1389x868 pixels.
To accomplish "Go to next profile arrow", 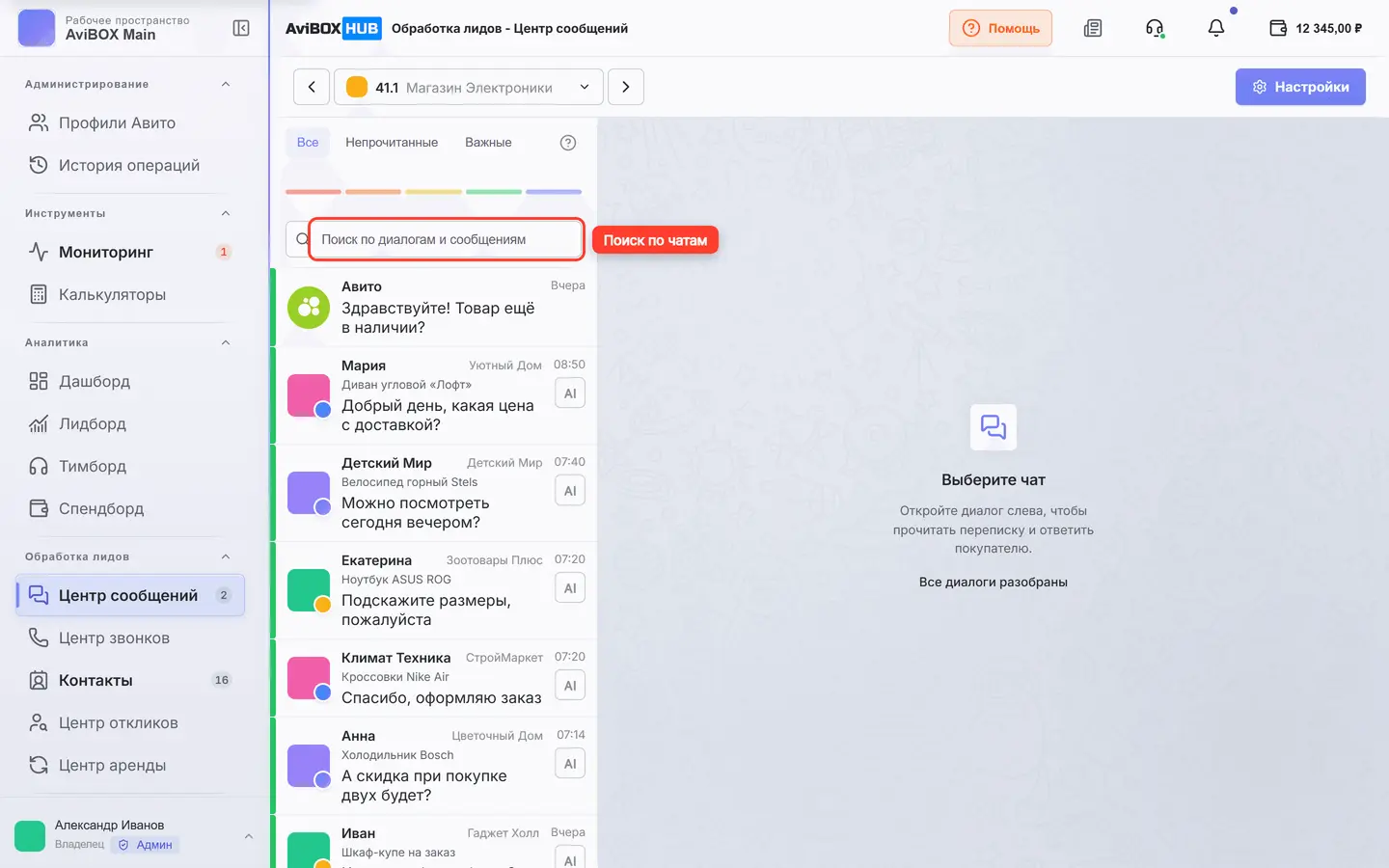I will (626, 87).
